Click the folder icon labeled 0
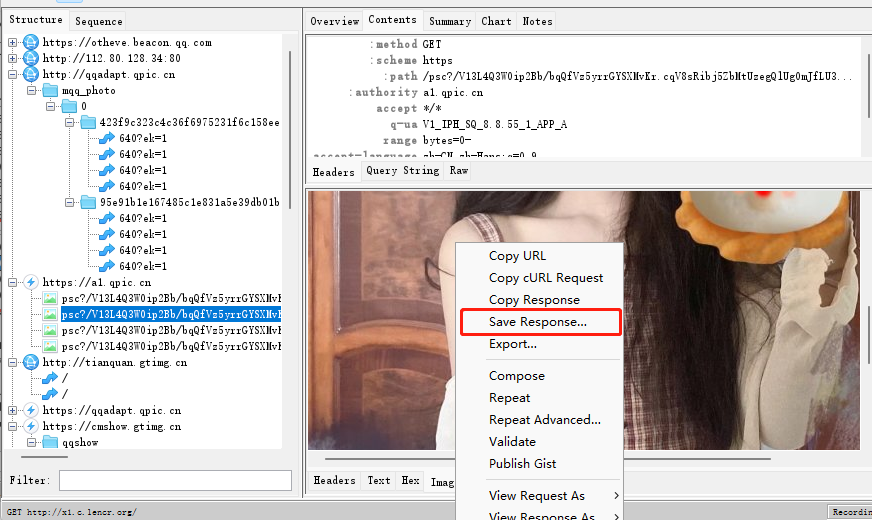Screen dimensions: 872x520 70,106
